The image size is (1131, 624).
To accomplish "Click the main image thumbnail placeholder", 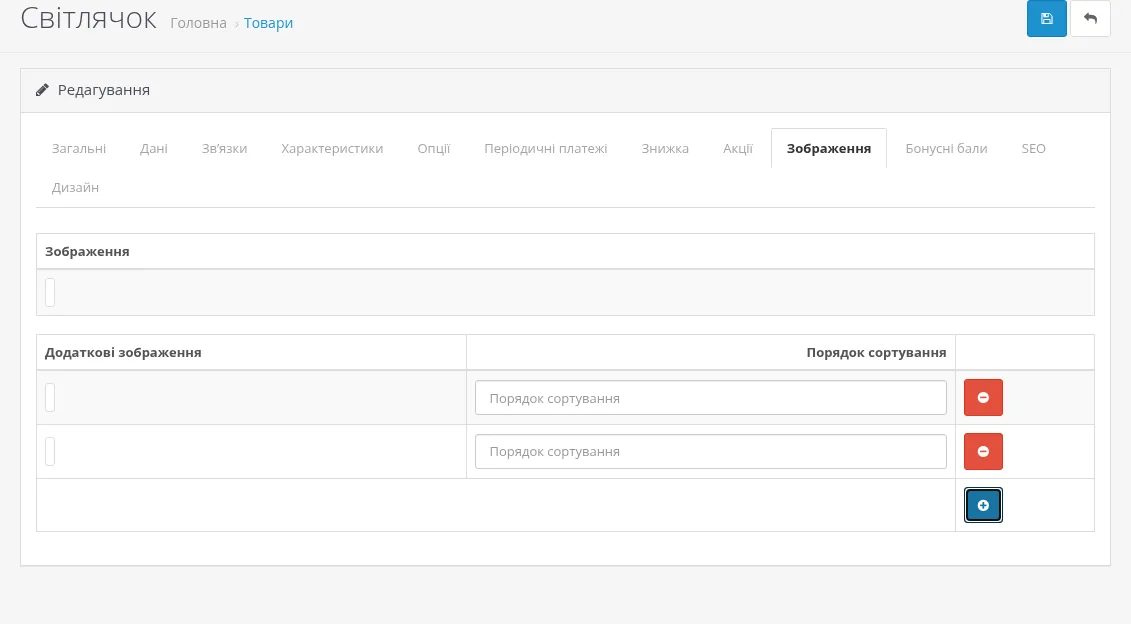I will click(x=50, y=292).
